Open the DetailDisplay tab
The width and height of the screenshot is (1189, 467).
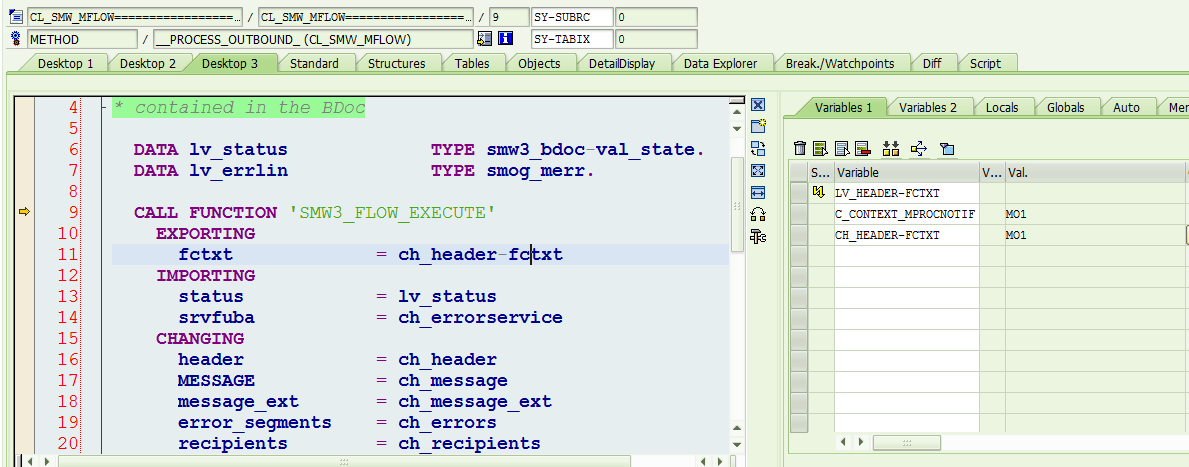[x=622, y=64]
